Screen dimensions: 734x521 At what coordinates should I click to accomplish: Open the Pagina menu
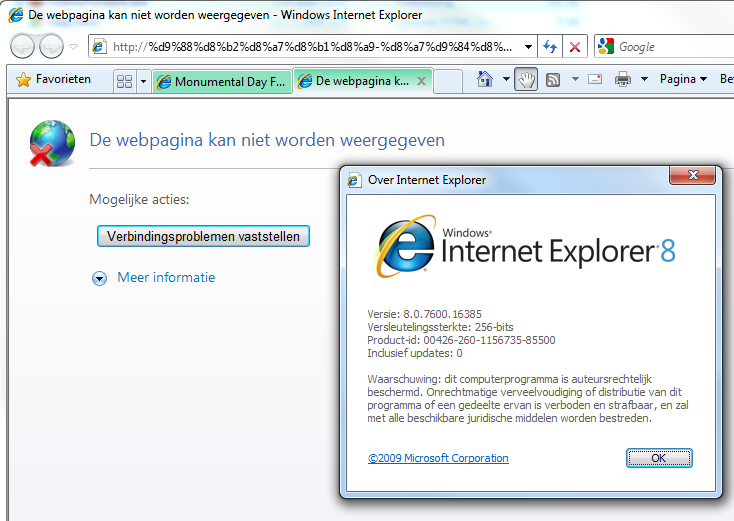tap(683, 79)
